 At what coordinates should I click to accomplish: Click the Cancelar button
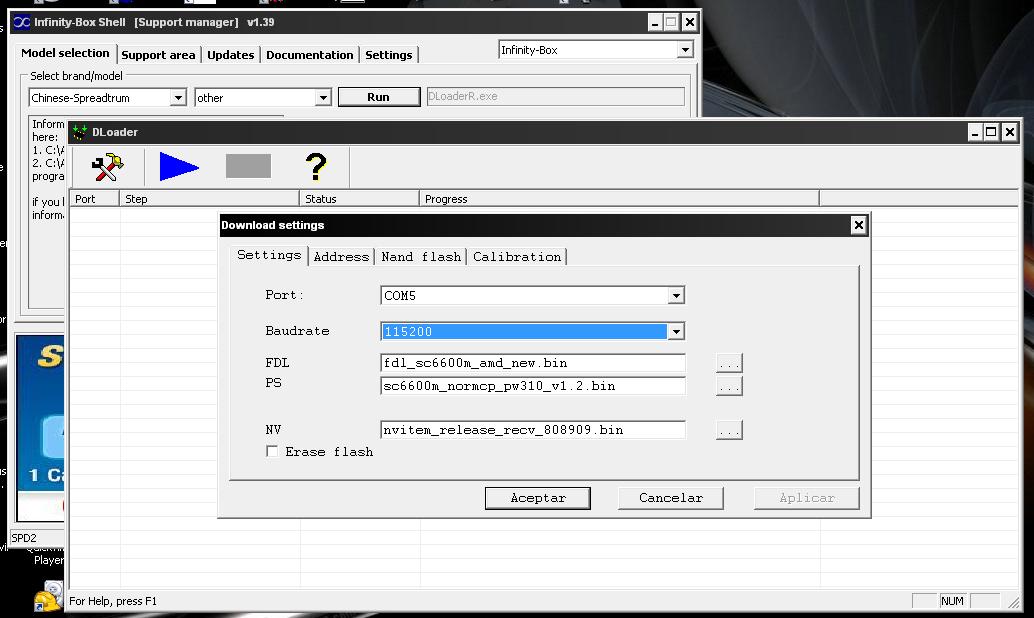coord(671,498)
